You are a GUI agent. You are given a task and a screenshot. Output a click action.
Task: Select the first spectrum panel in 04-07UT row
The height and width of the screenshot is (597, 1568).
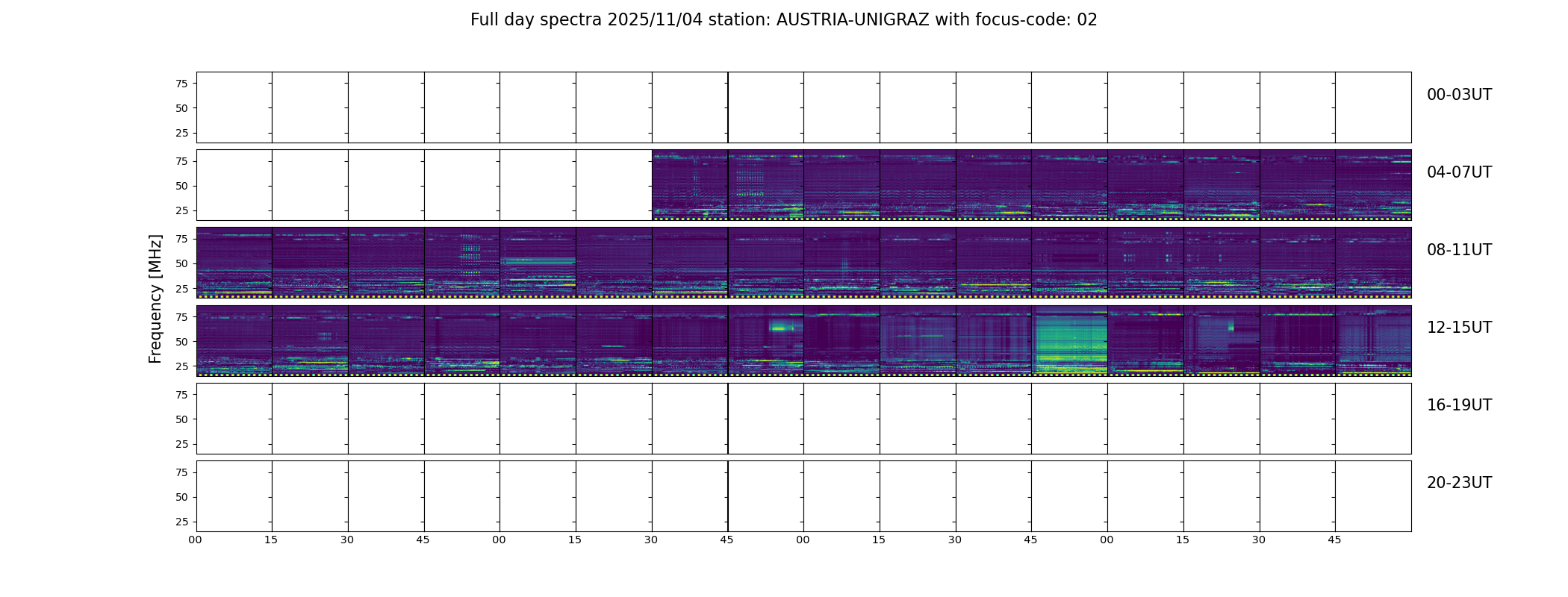pos(690,185)
